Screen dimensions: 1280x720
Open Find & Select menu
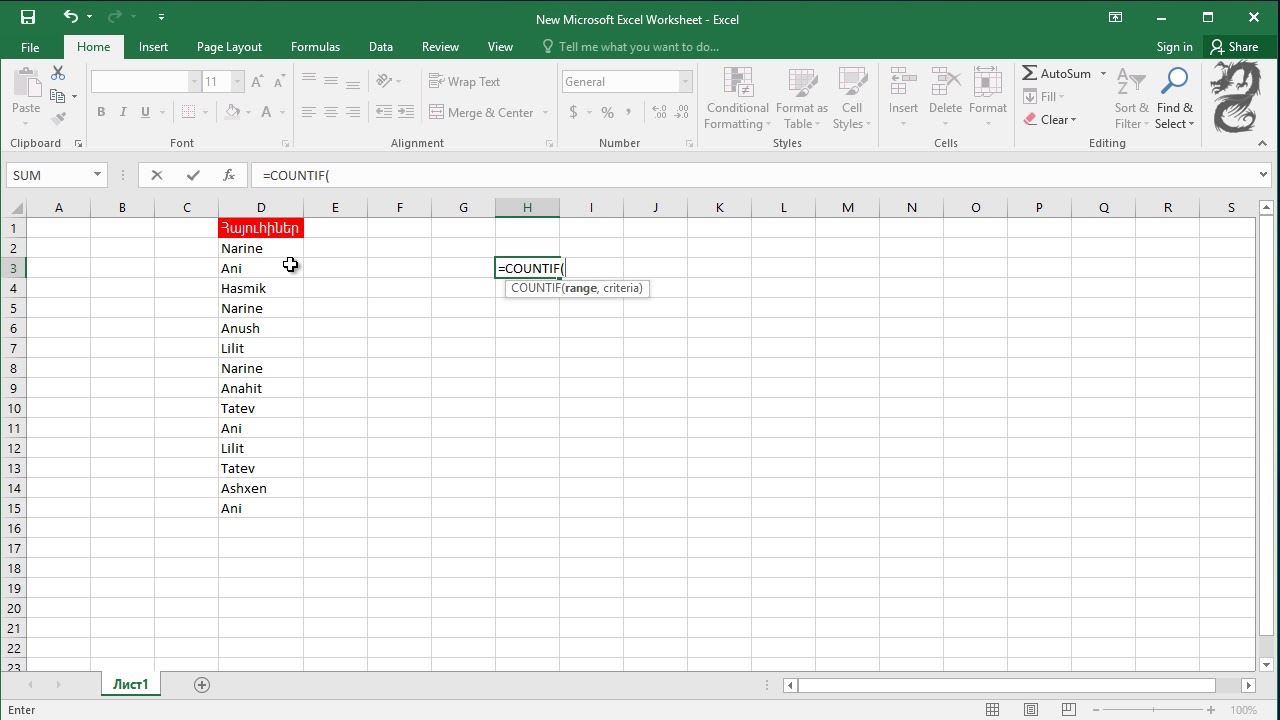tap(1174, 99)
